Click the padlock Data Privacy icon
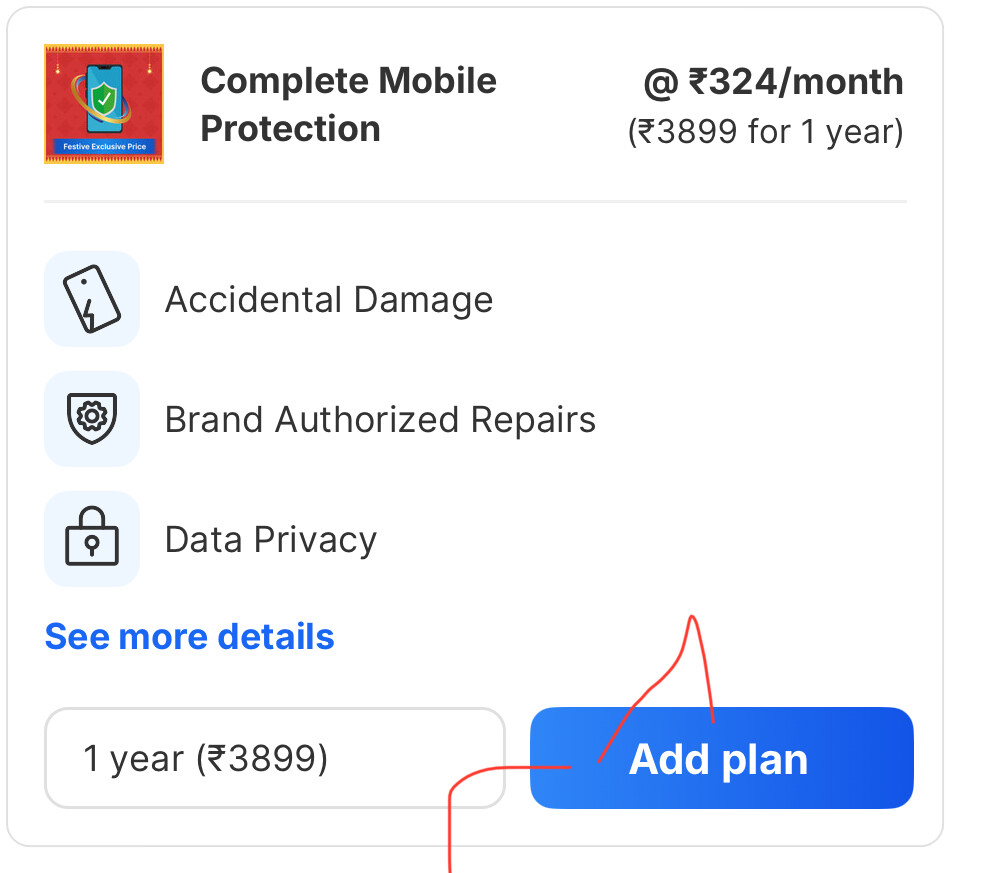 (92, 539)
